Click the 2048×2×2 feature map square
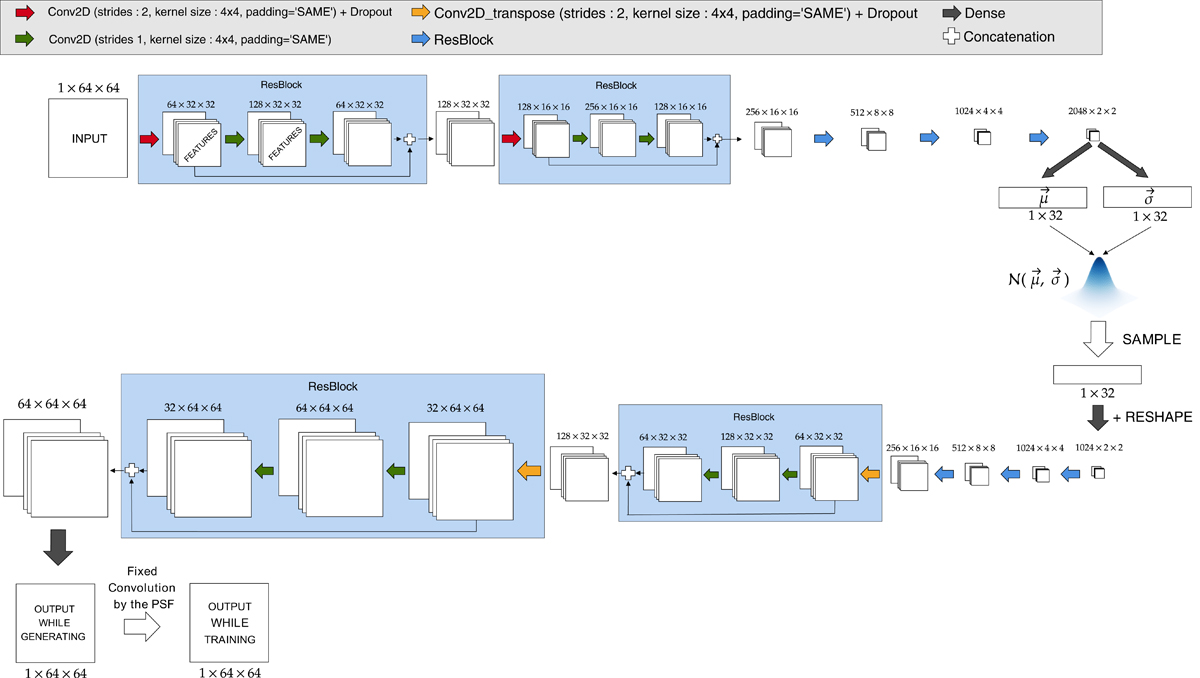The height and width of the screenshot is (678, 1200). [1093, 136]
